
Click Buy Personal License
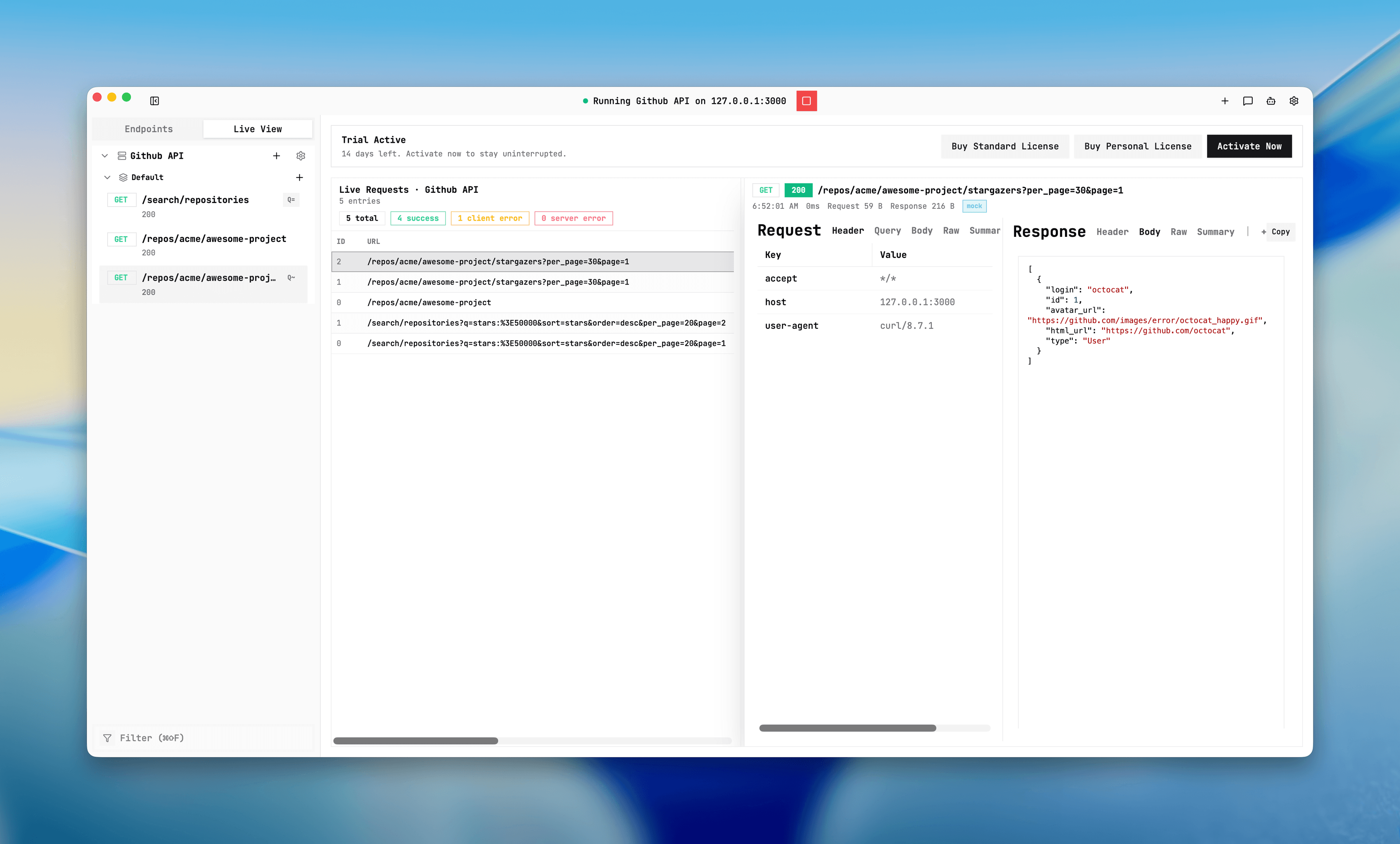tap(1137, 146)
